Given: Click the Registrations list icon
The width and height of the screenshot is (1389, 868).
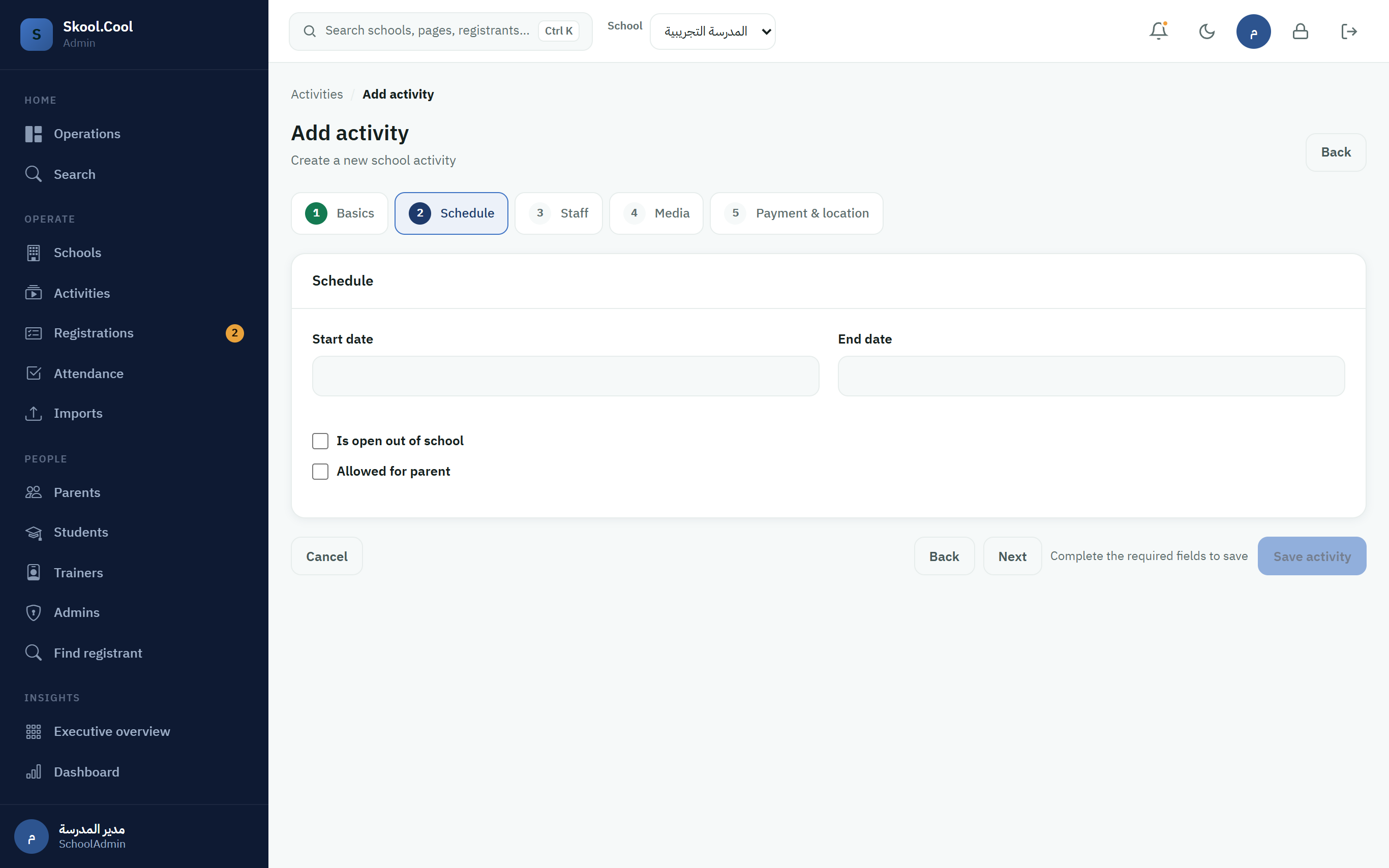Looking at the screenshot, I should coord(34,333).
